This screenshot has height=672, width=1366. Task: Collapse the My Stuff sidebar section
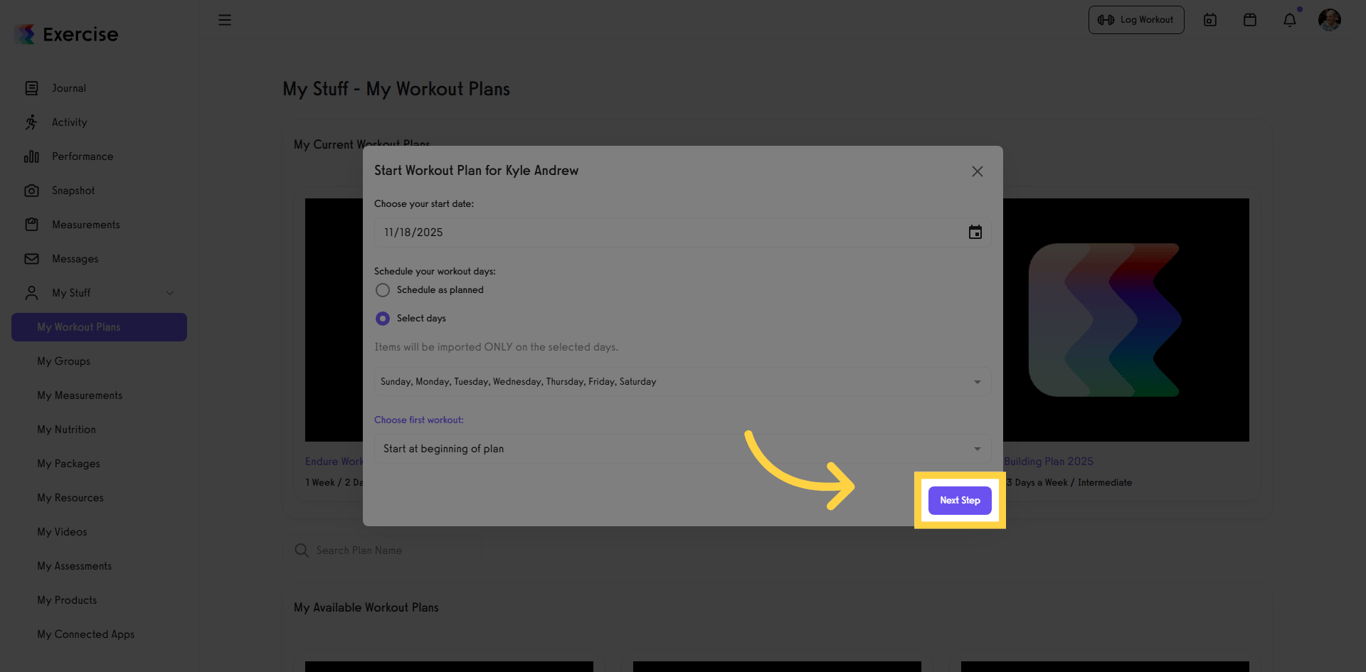(169, 293)
